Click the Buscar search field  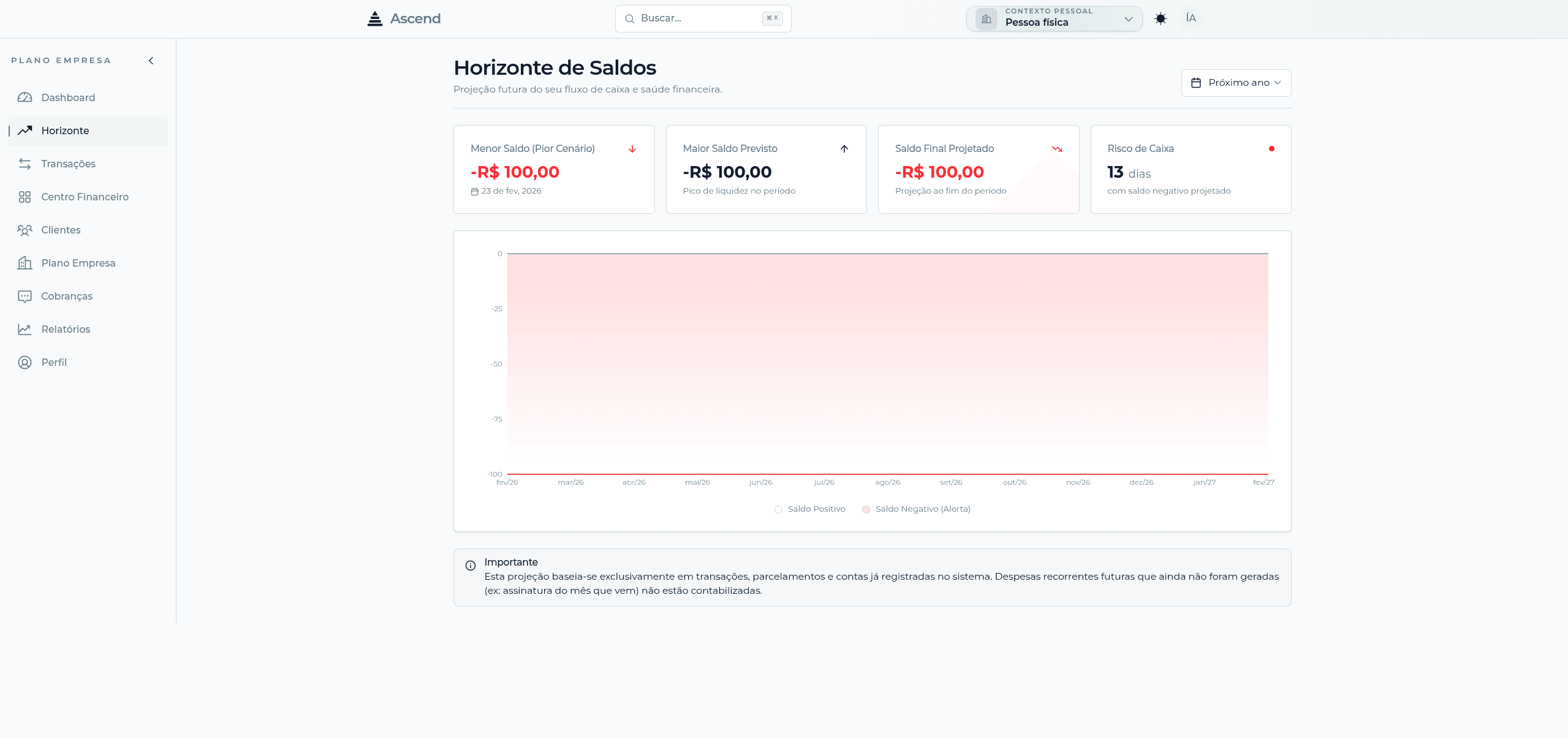702,18
